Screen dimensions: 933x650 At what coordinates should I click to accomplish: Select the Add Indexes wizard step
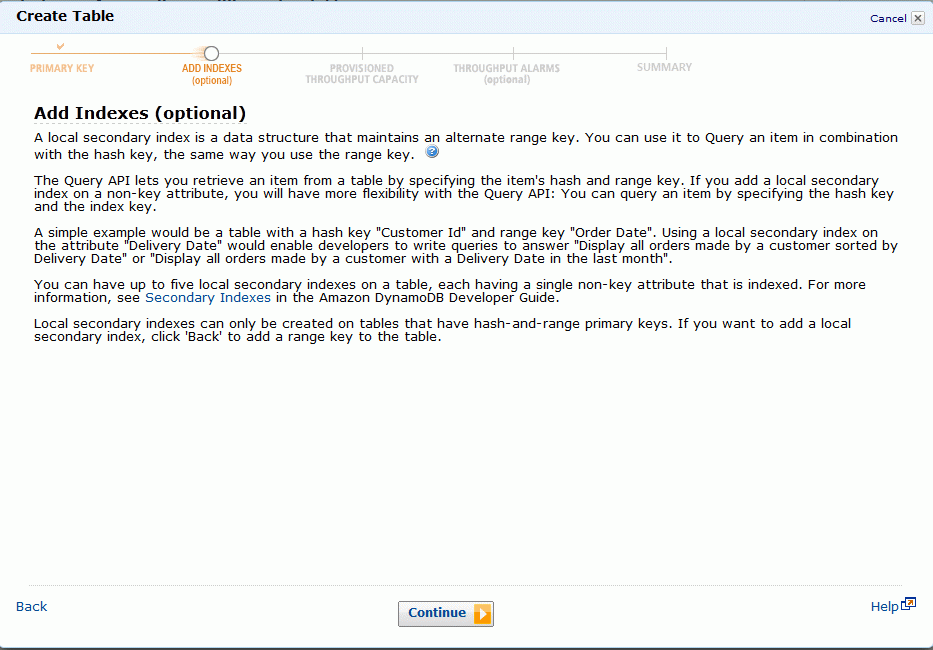[x=212, y=74]
